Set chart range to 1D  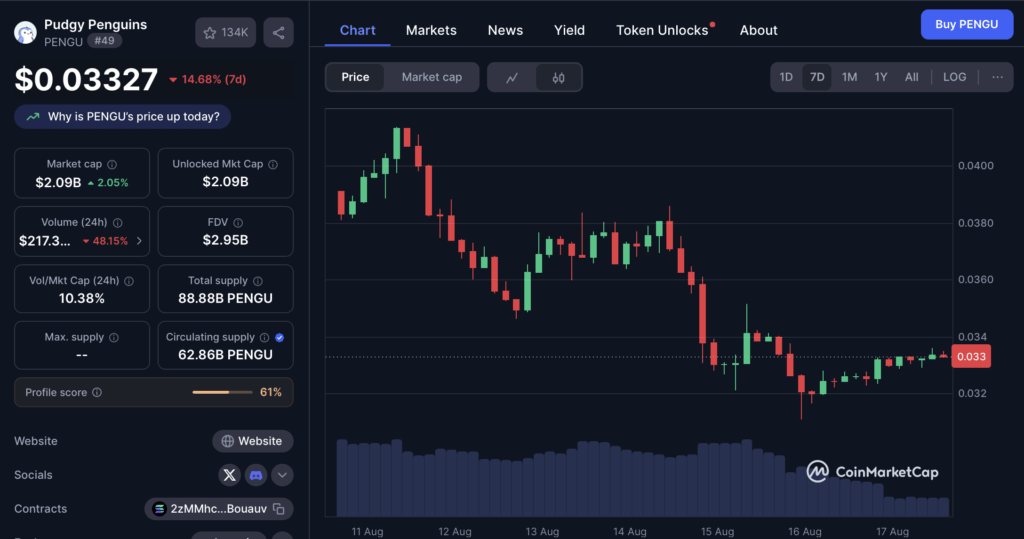(786, 77)
